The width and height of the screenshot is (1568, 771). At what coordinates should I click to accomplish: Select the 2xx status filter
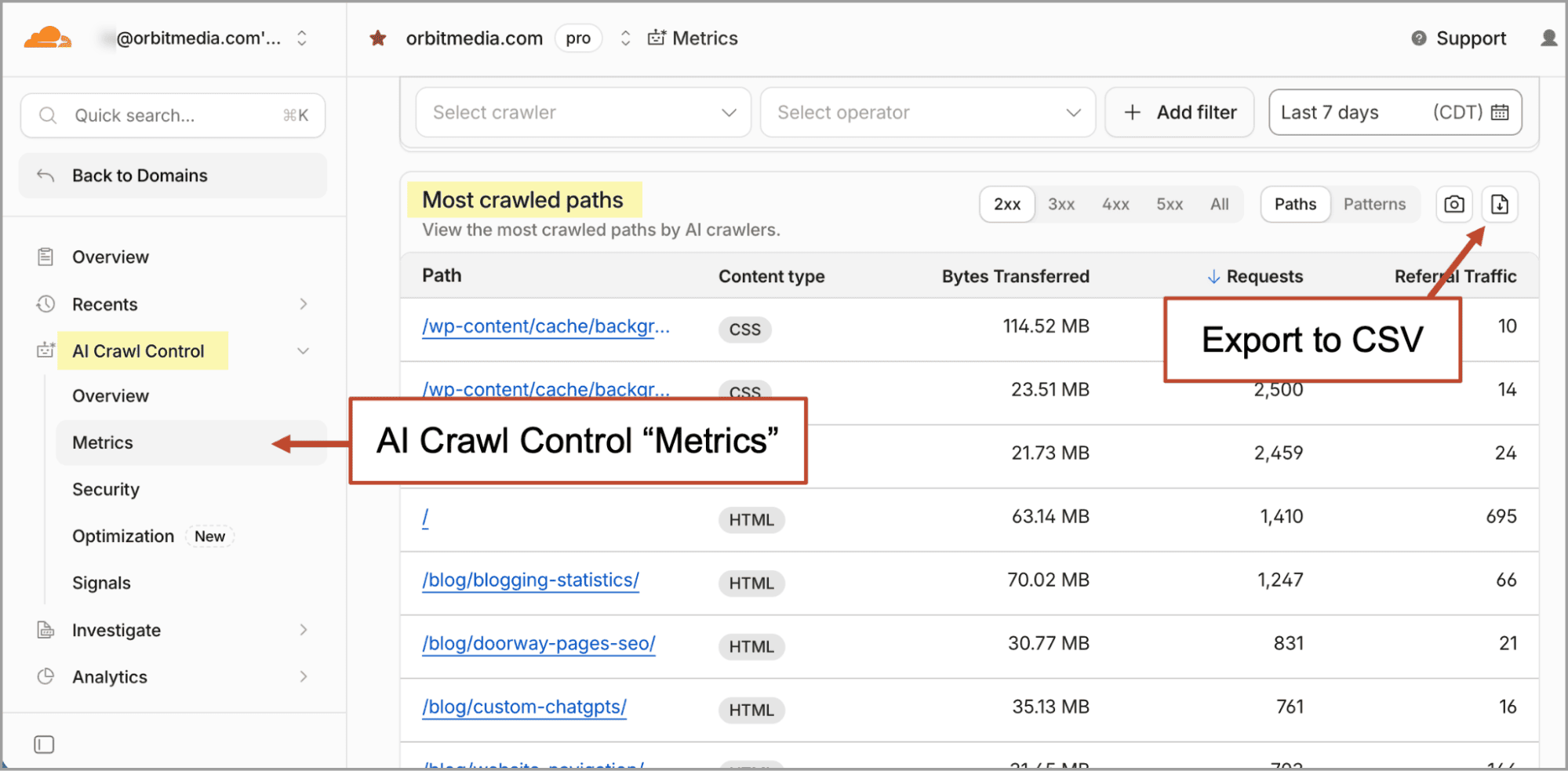pyautogui.click(x=1007, y=204)
